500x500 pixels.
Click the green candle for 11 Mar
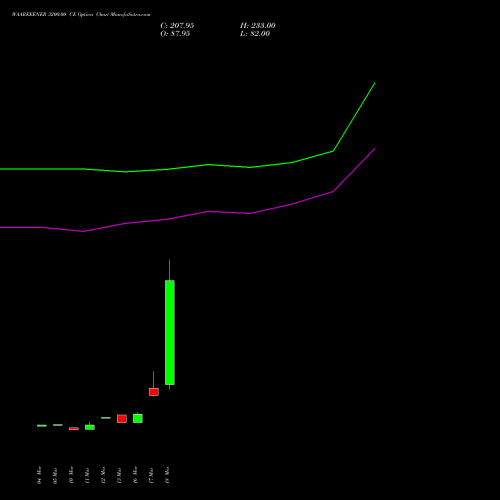(x=90, y=427)
